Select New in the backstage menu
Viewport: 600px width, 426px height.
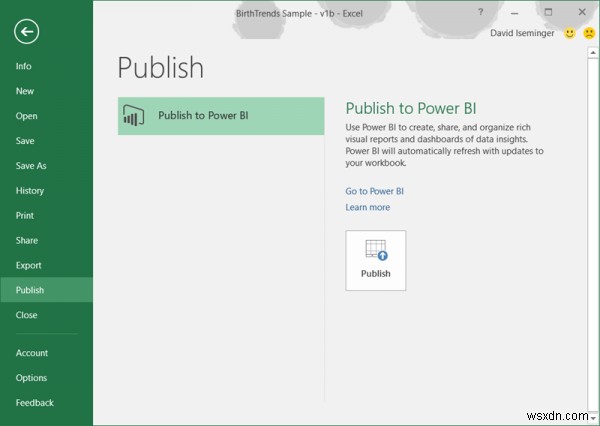click(x=46, y=91)
